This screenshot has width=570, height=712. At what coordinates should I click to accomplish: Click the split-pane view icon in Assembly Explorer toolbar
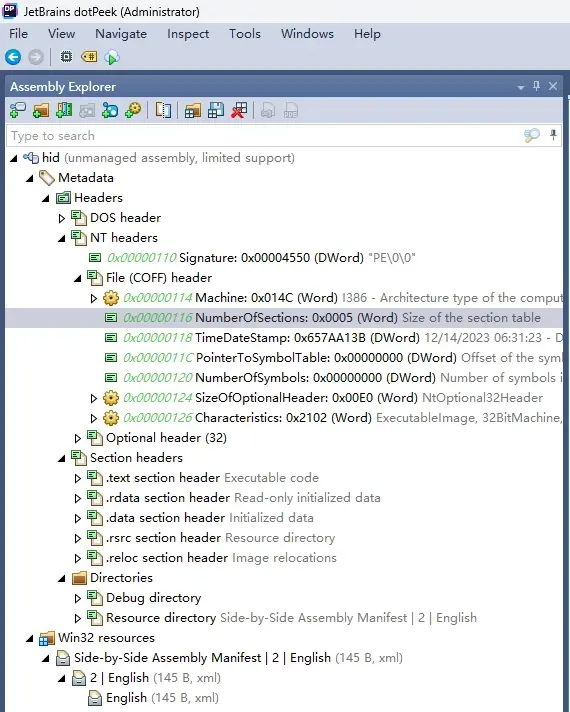click(x=163, y=110)
